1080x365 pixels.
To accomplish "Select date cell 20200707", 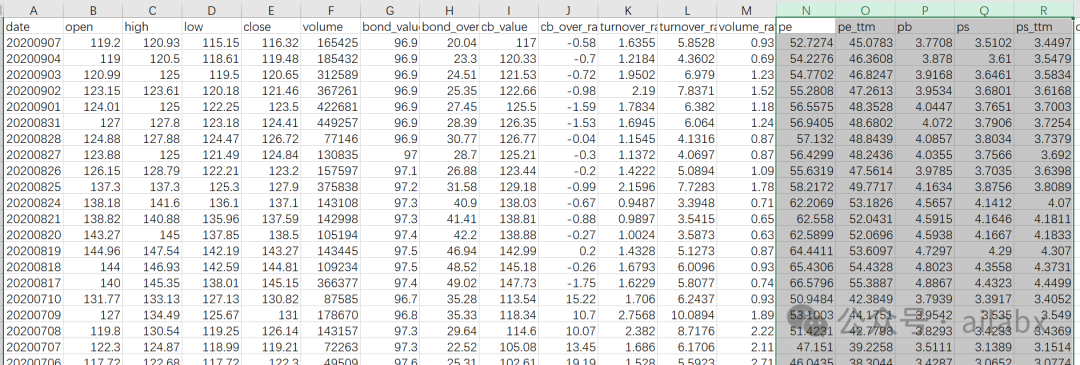I will click(x=33, y=346).
